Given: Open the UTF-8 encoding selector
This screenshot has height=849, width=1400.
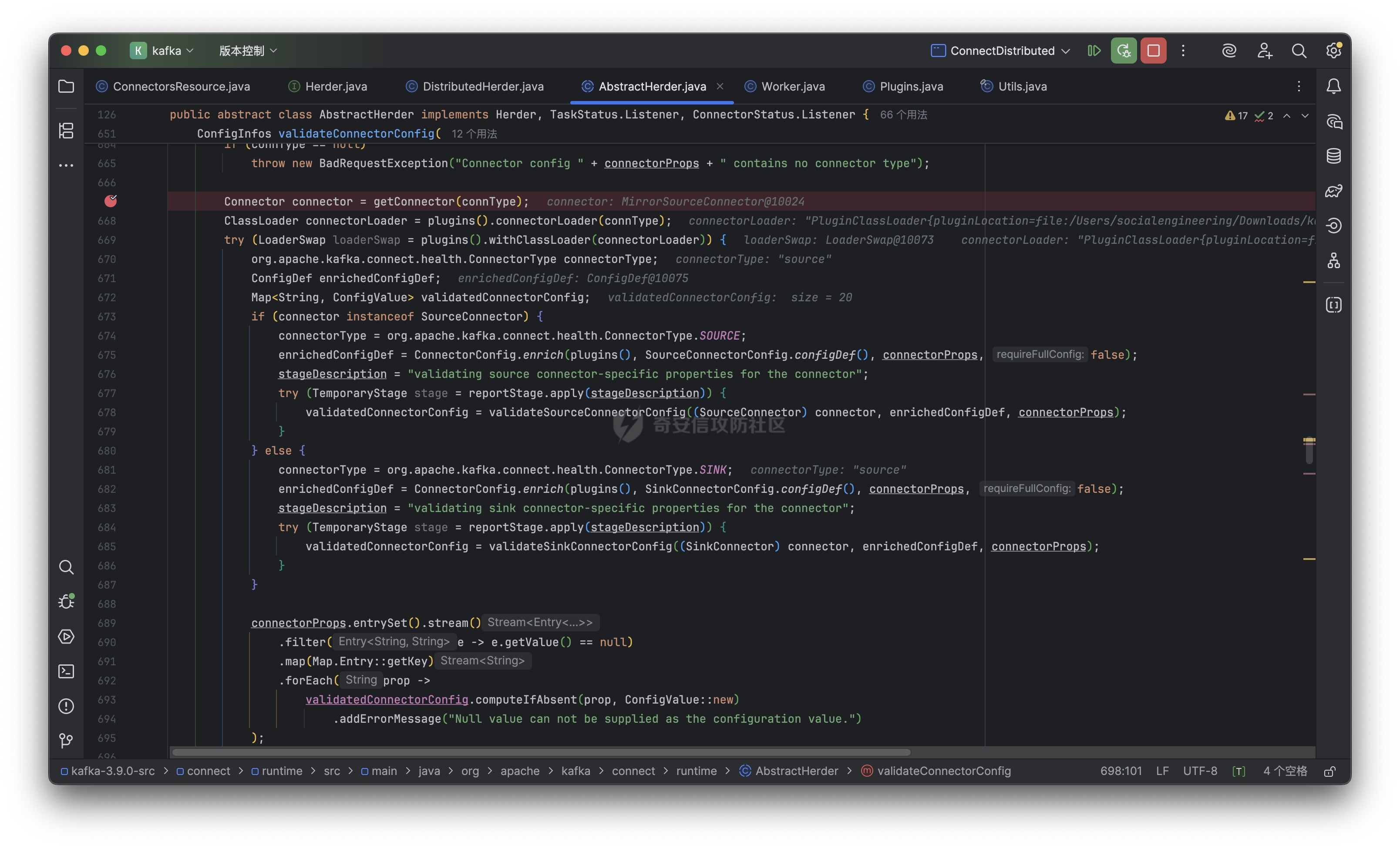Looking at the screenshot, I should click(1200, 771).
